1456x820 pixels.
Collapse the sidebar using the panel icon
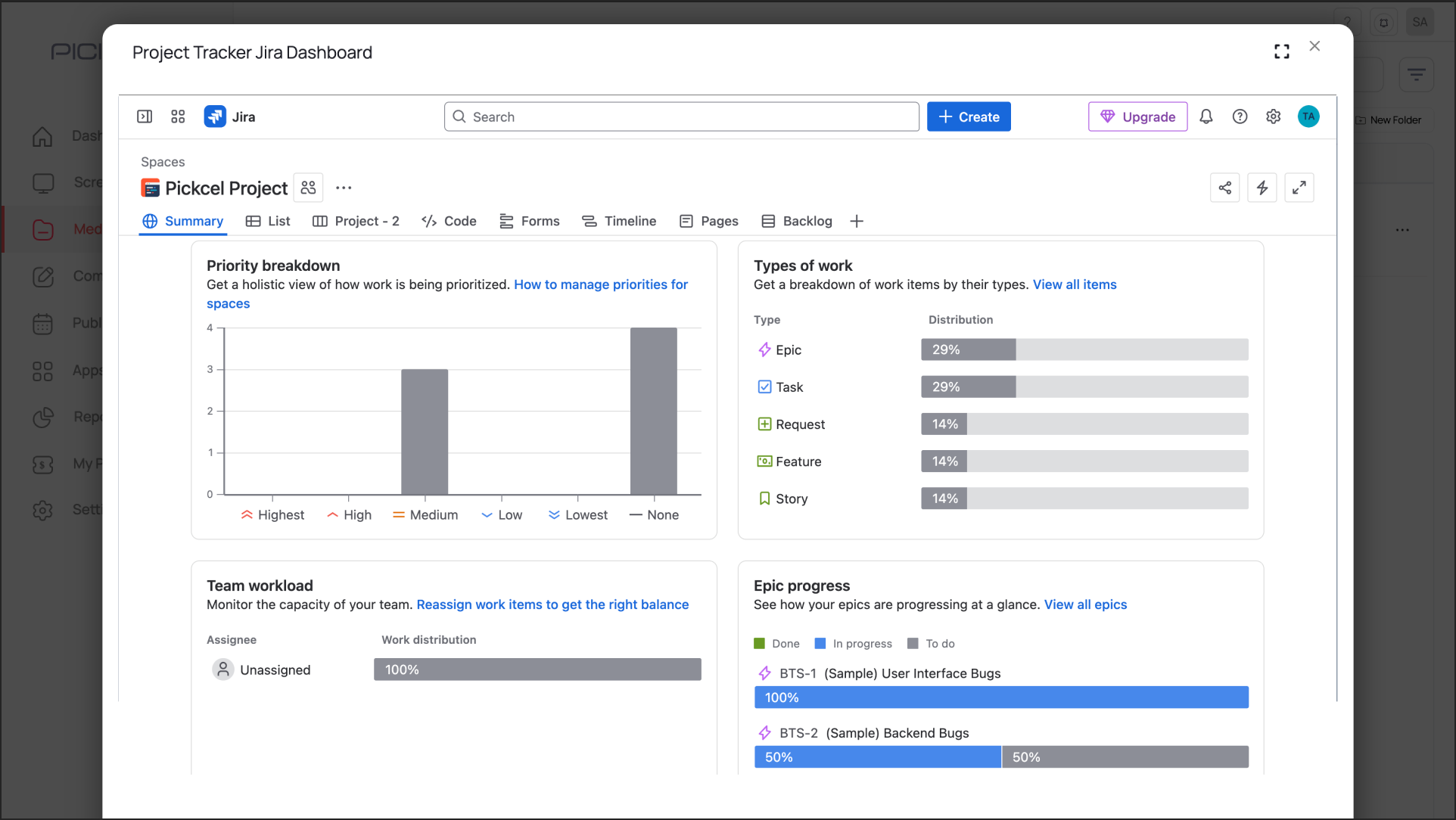144,116
